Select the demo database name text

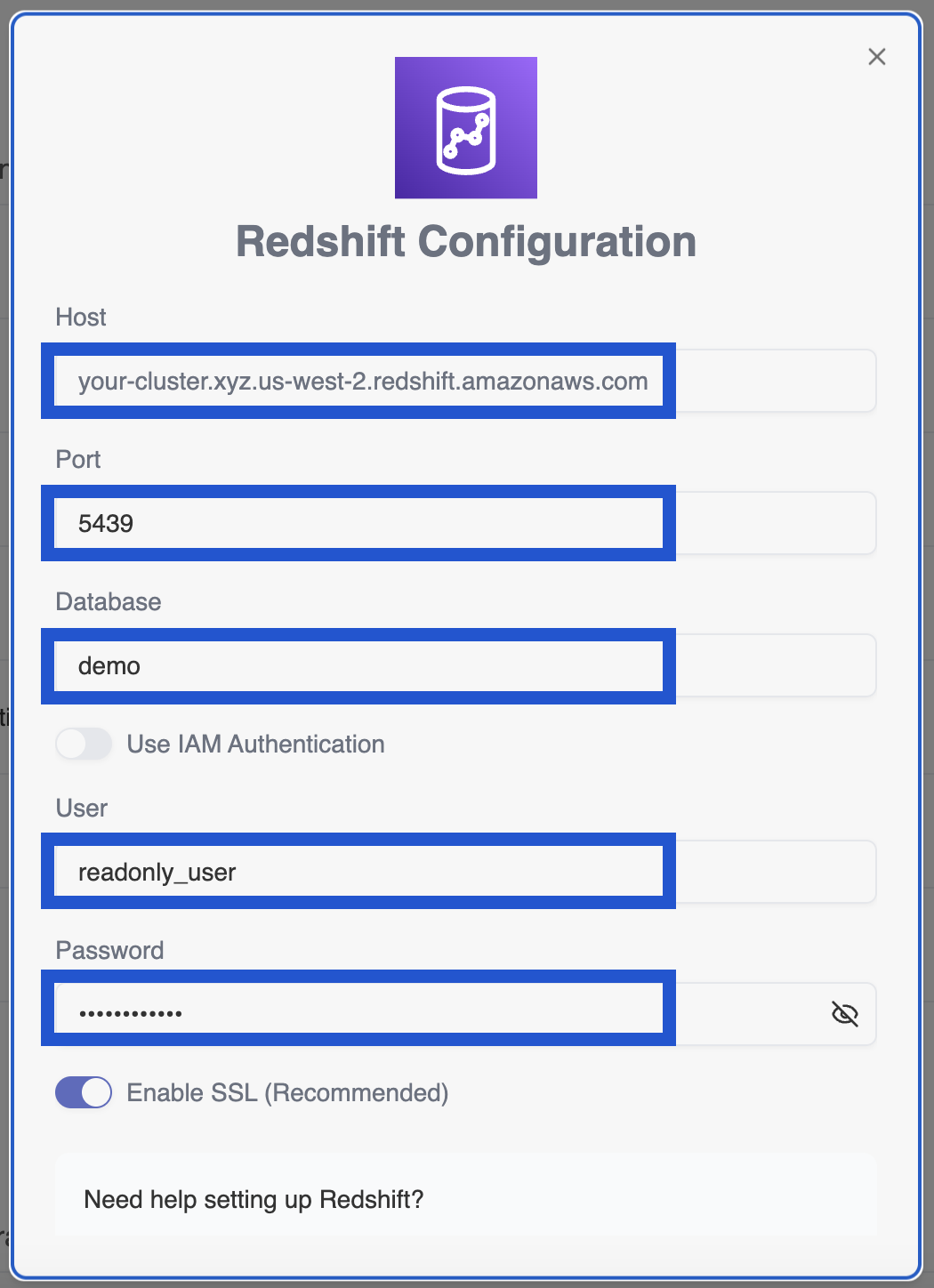(108, 665)
